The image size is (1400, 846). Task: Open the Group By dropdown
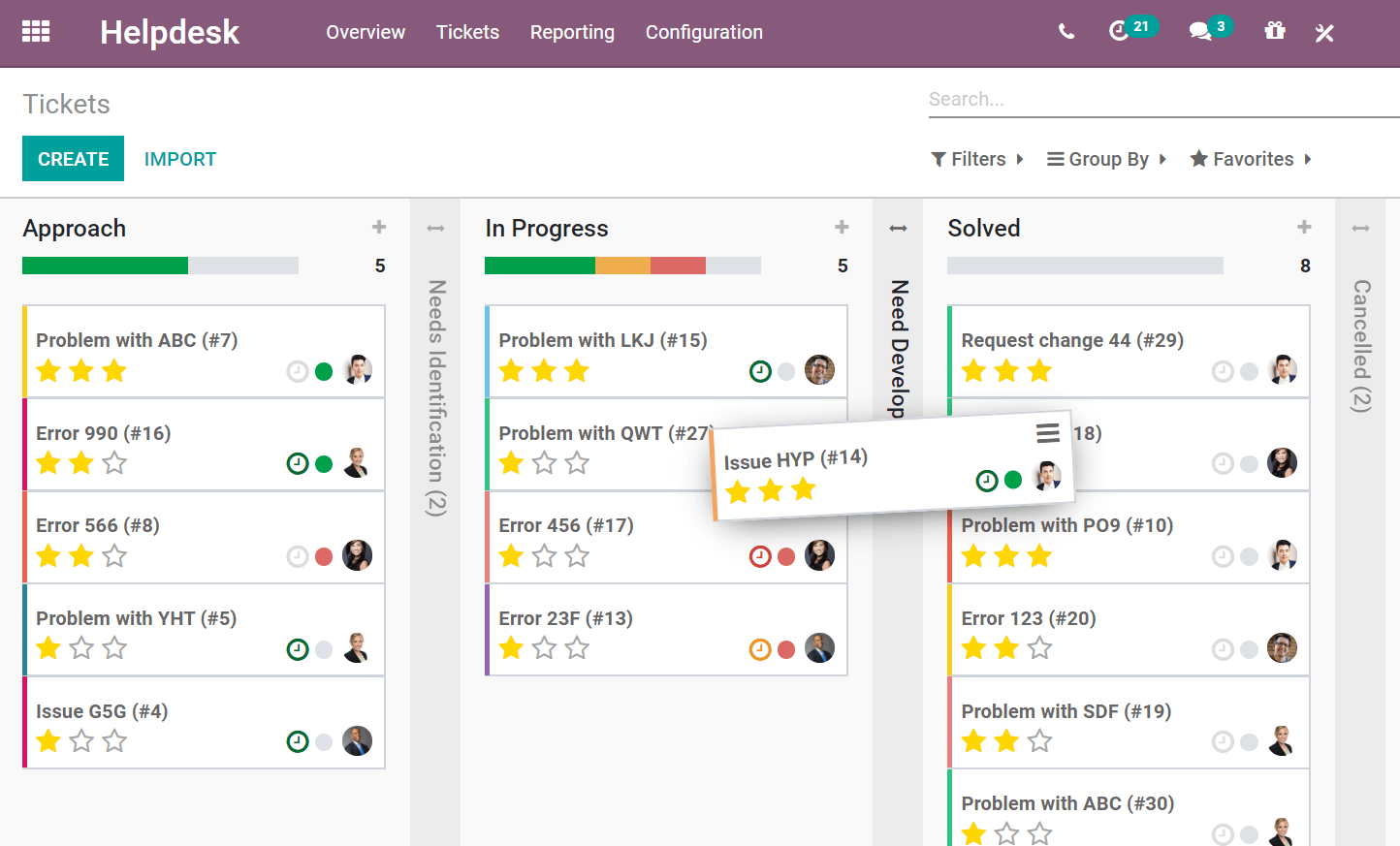coord(1105,159)
